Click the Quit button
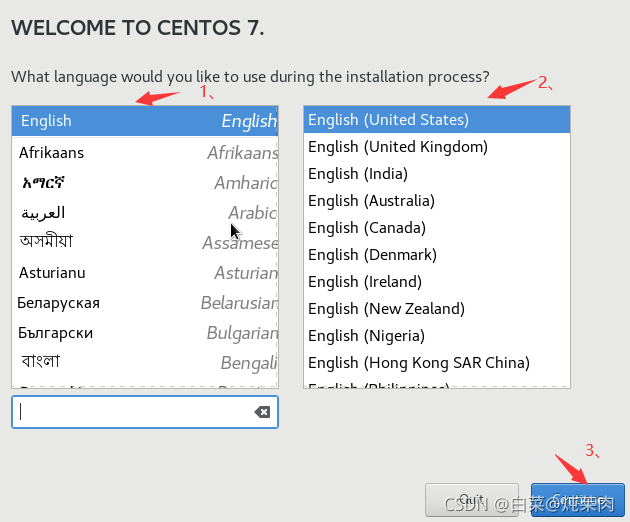The width and height of the screenshot is (630, 522). click(472, 499)
